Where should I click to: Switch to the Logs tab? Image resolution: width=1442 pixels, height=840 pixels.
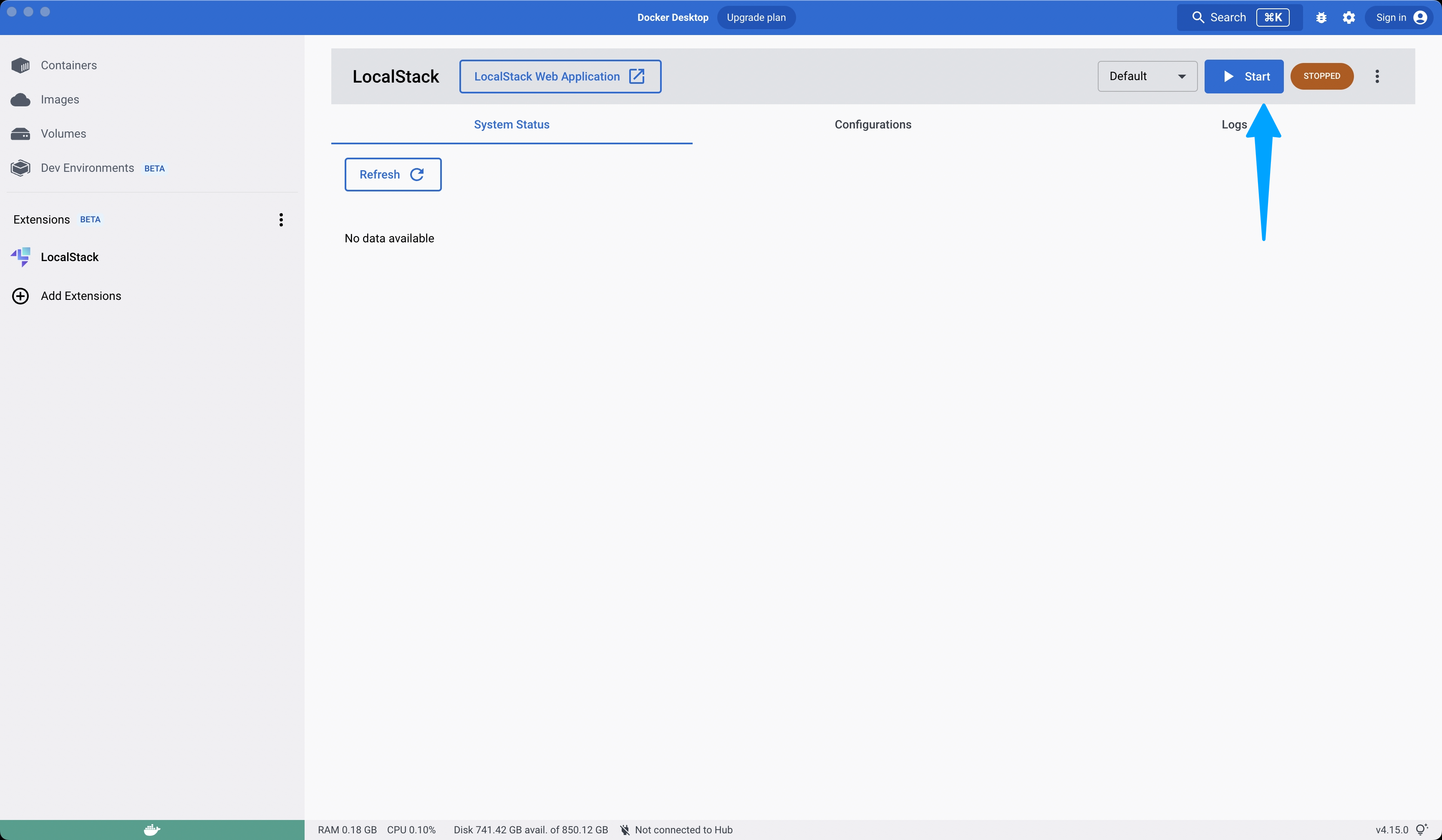click(x=1234, y=124)
